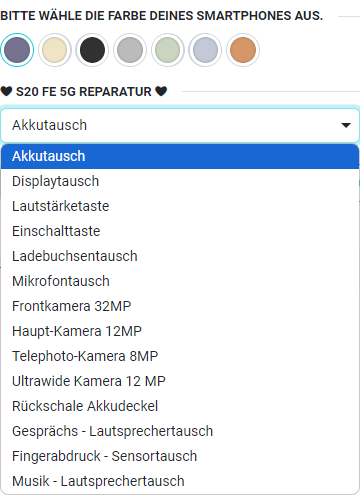The height and width of the screenshot is (496, 360).
Task: Choose Haupt-Kamera 12MP option
Action: click(x=180, y=331)
